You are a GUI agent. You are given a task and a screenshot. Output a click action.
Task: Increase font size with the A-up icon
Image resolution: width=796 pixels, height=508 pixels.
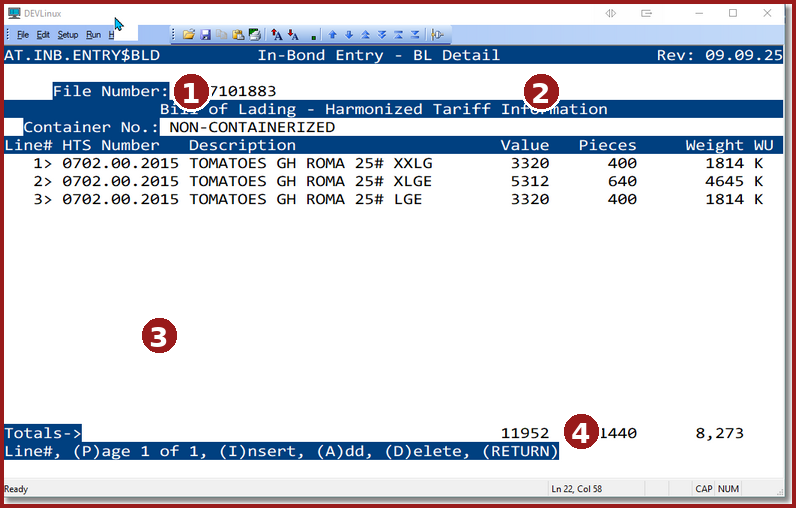[x=277, y=34]
